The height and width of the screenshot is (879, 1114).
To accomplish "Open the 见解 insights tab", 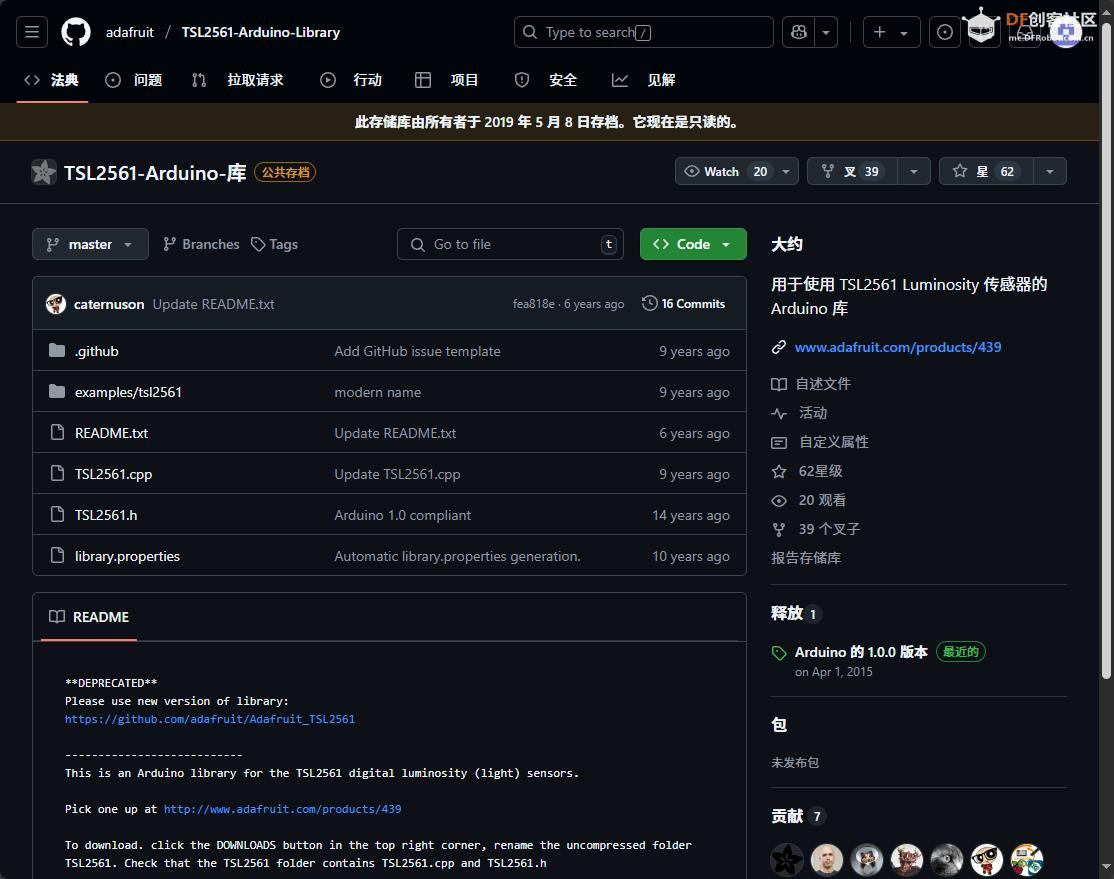I will [644, 80].
